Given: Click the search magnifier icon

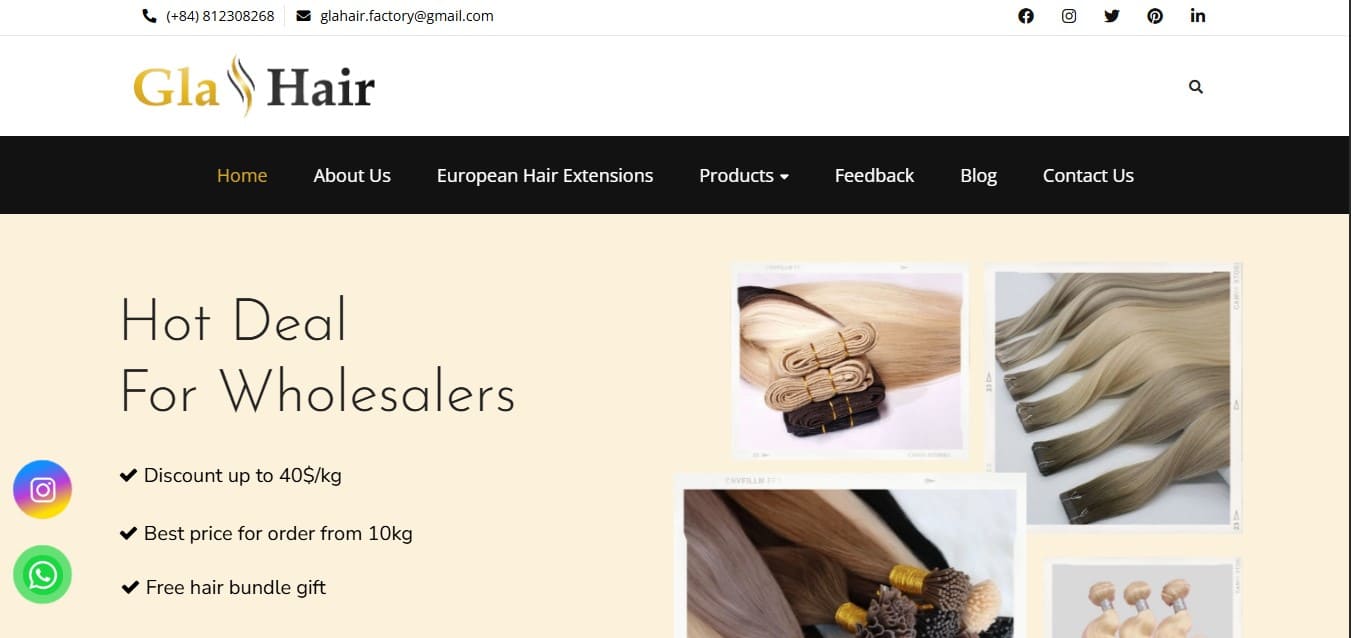Looking at the screenshot, I should coord(1196,87).
